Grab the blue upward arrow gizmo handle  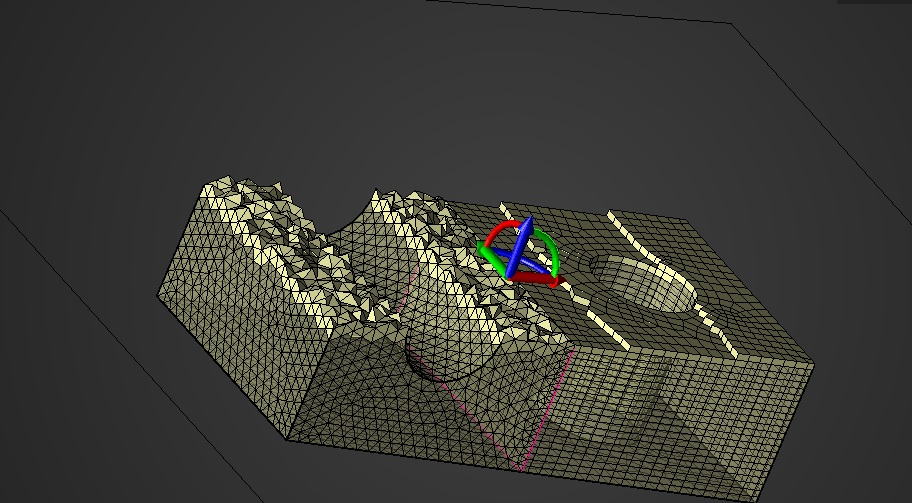520,245
